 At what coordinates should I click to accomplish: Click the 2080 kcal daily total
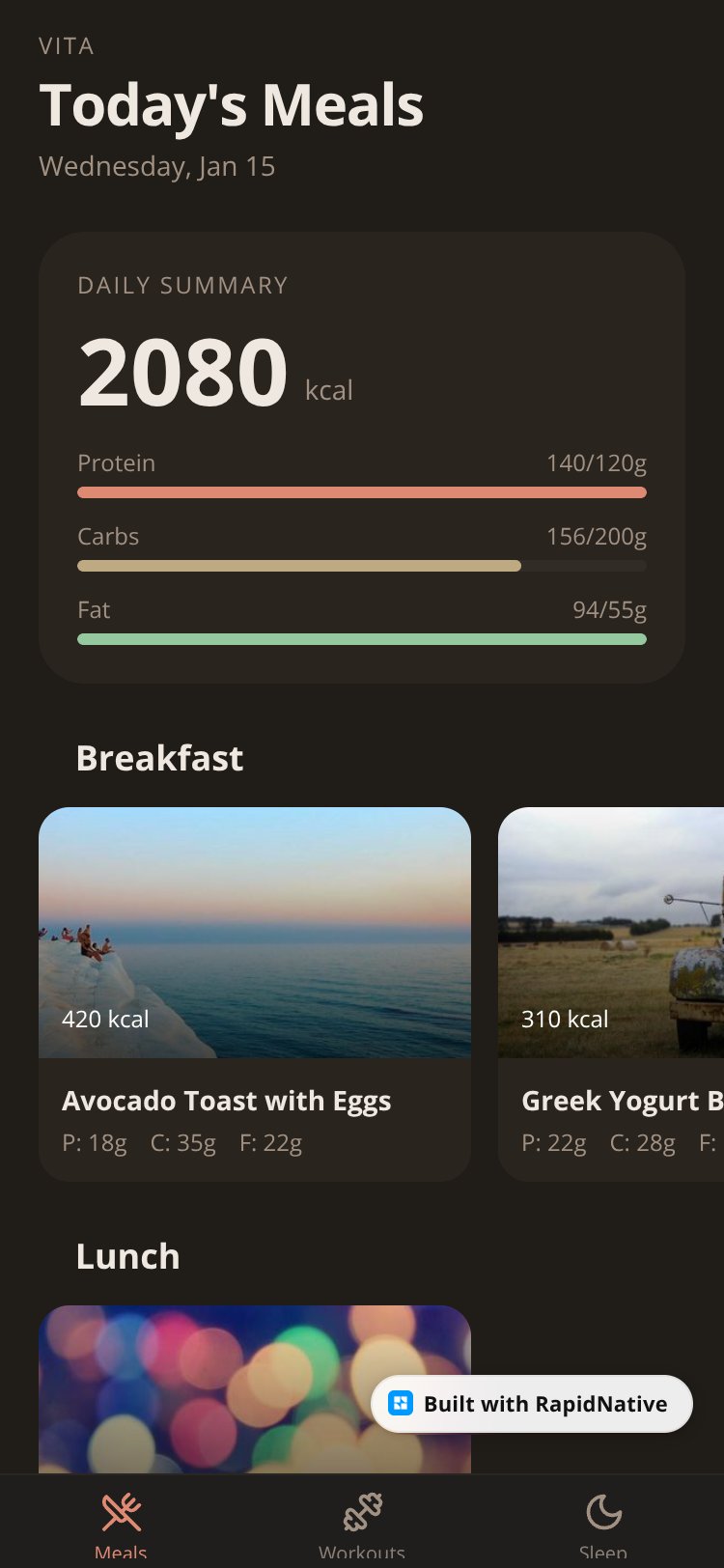point(216,373)
